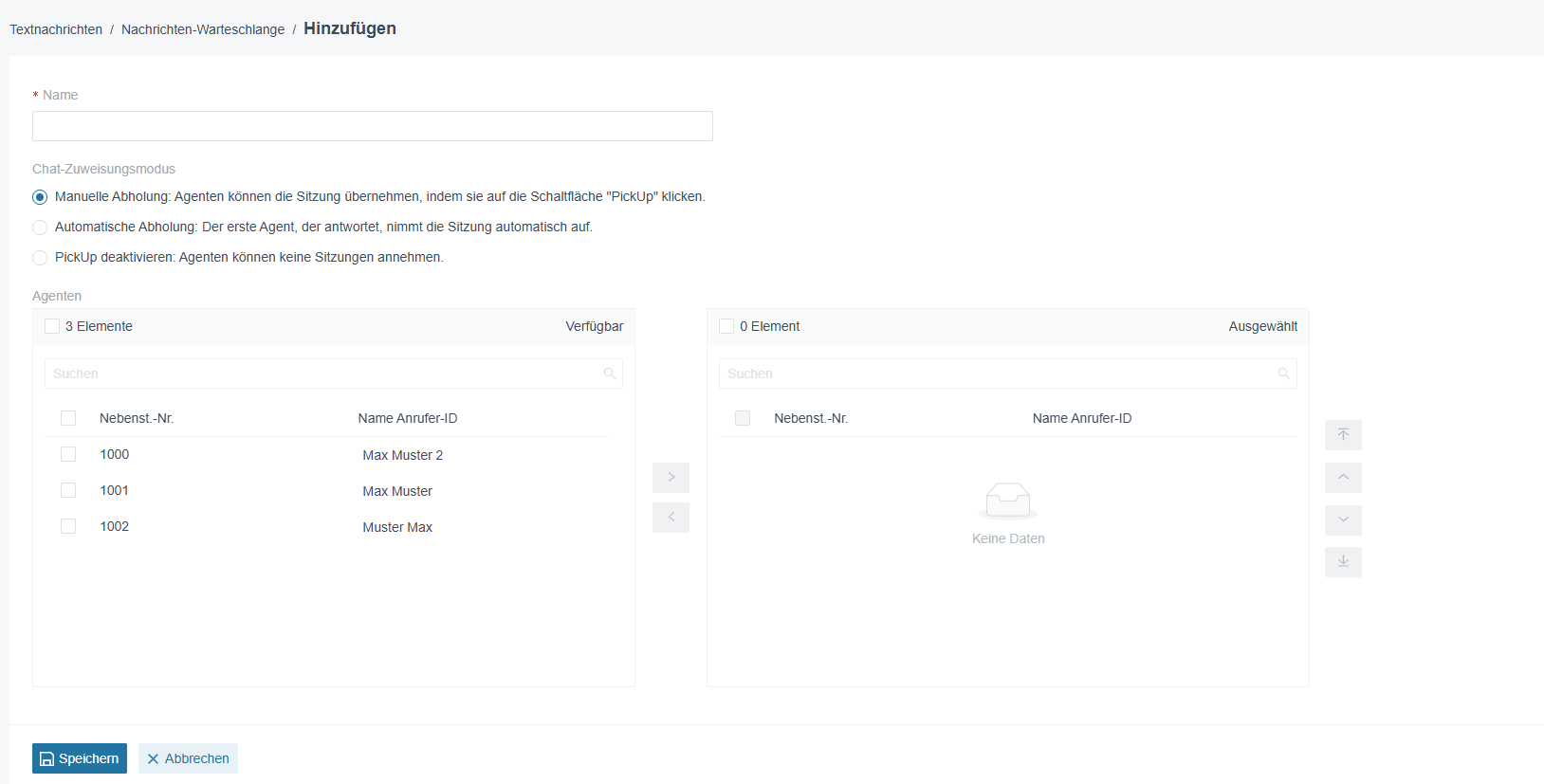The width and height of the screenshot is (1544, 784).
Task: Go to the Nachrichten-Warteschlange breadcrumb
Action: point(203,29)
